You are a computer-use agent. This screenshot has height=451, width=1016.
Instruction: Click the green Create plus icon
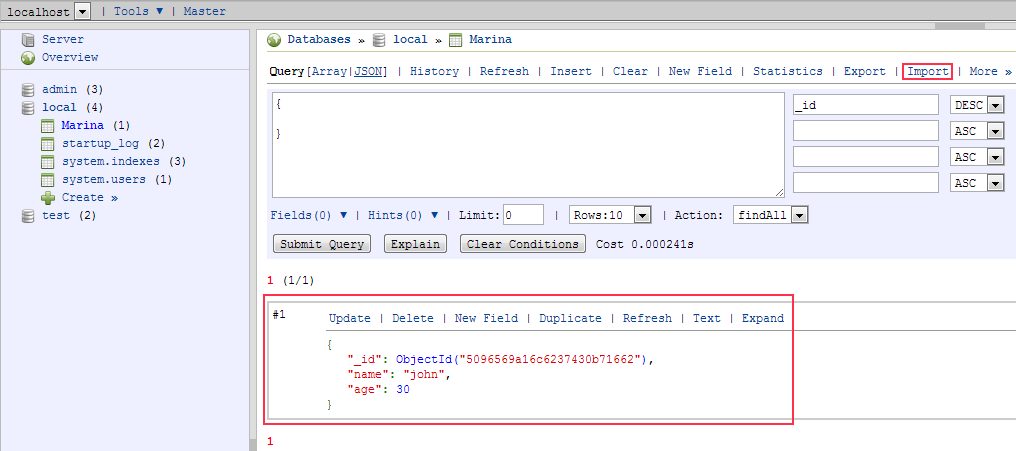(47, 198)
